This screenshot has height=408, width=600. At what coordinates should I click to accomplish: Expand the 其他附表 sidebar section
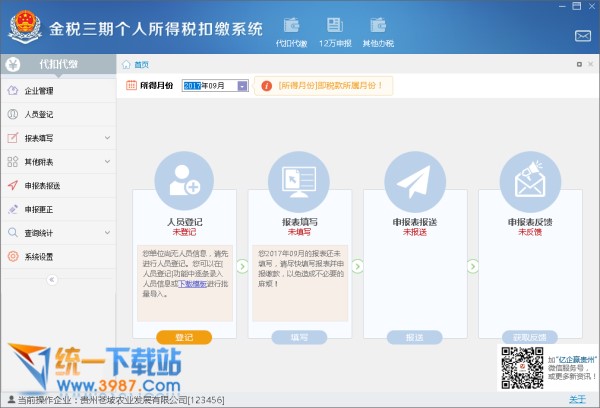pos(107,161)
